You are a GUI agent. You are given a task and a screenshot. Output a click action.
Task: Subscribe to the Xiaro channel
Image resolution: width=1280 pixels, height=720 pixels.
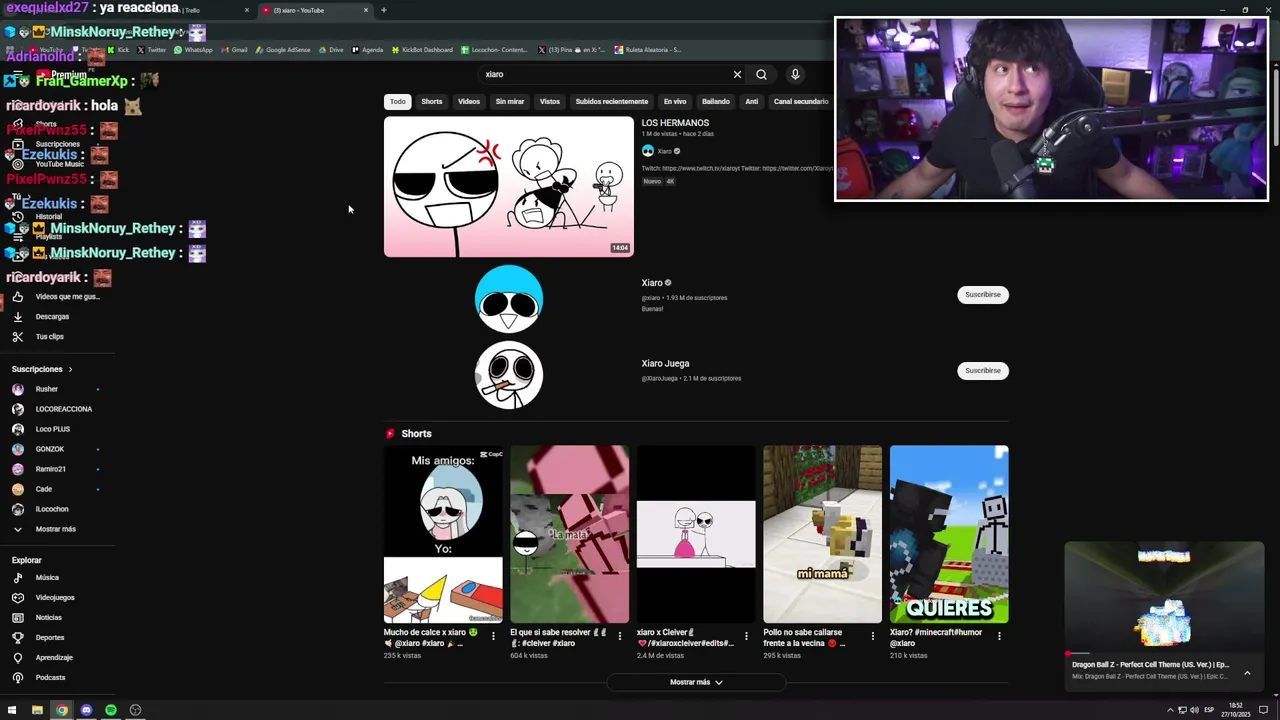point(983,295)
